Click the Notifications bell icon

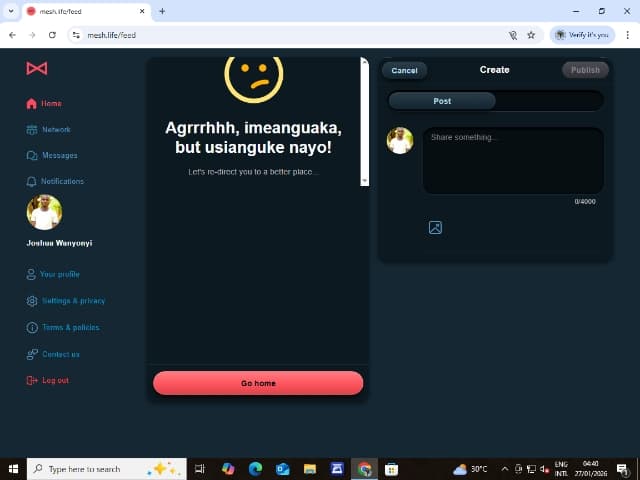(x=31, y=182)
